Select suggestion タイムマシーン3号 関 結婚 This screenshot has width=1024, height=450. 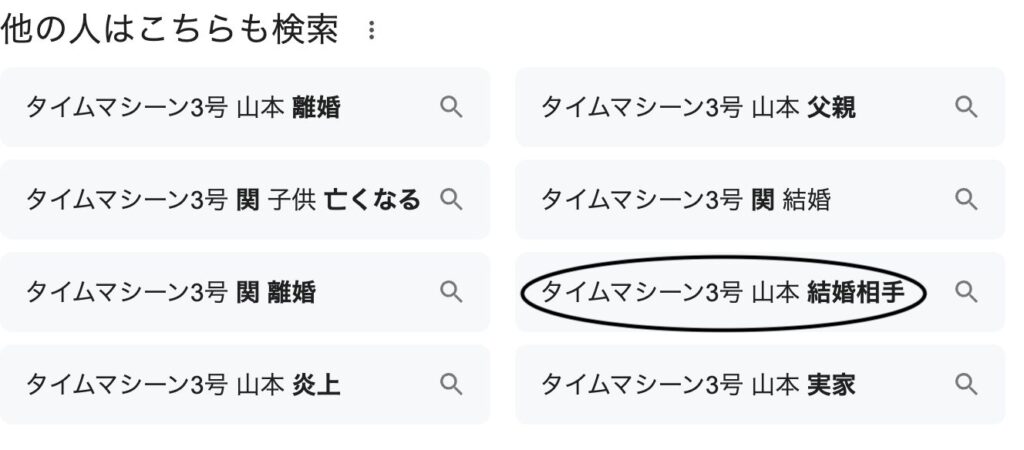pyautogui.click(x=760, y=199)
